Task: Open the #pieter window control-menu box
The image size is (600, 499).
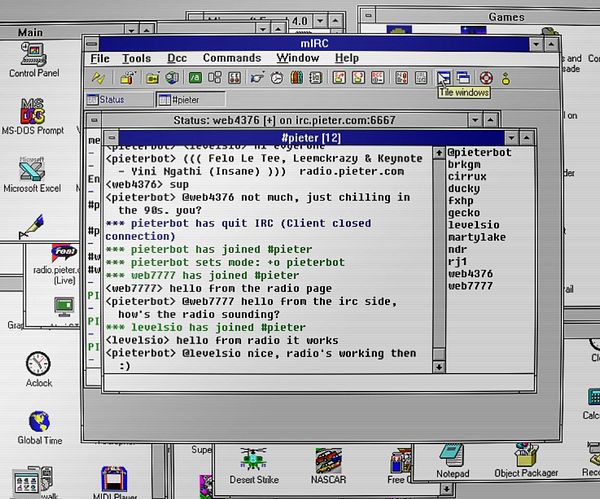Action: [111, 137]
